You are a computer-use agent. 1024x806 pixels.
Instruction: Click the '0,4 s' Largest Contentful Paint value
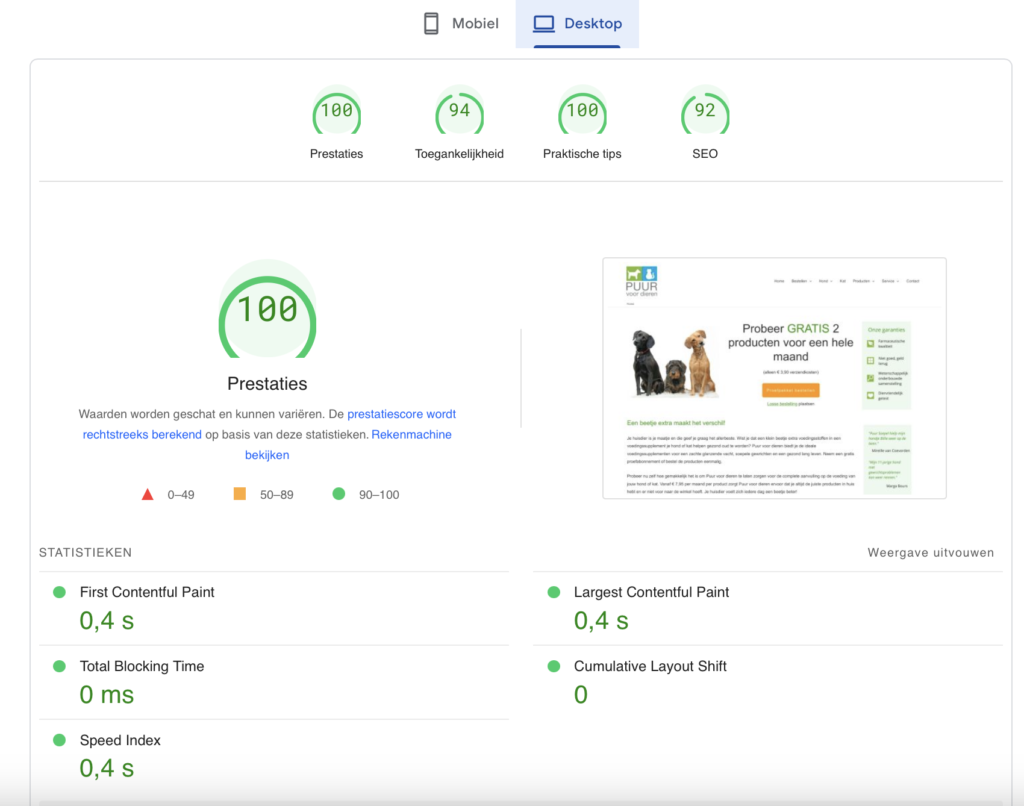(x=601, y=621)
